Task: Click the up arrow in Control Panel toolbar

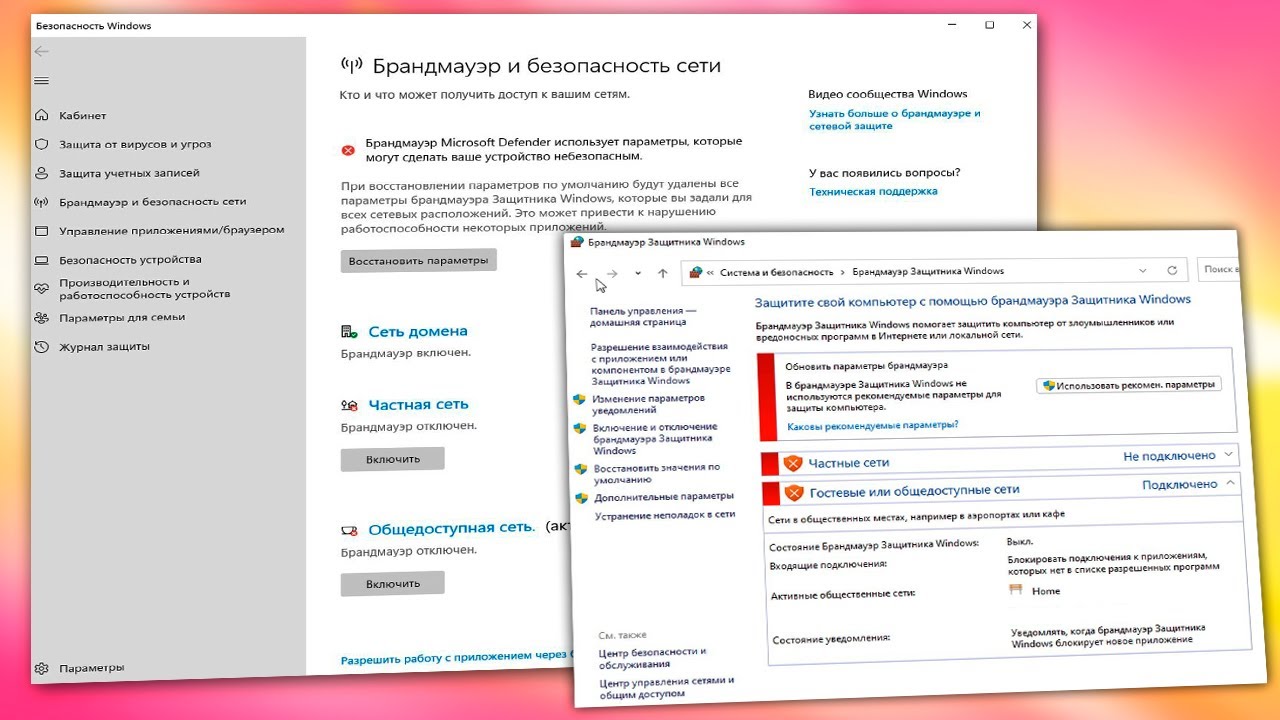Action: [662, 273]
